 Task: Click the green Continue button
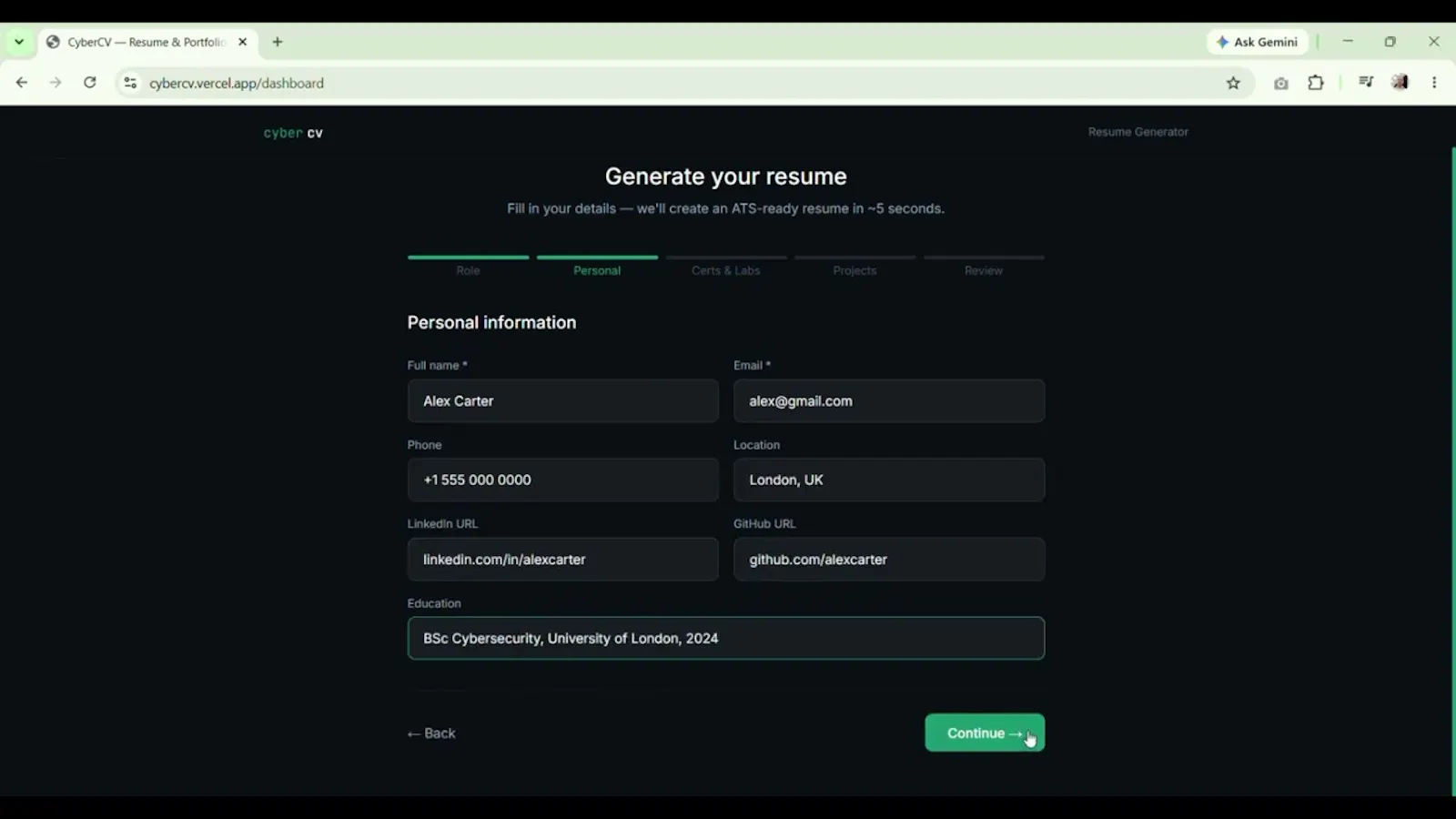[x=985, y=733]
